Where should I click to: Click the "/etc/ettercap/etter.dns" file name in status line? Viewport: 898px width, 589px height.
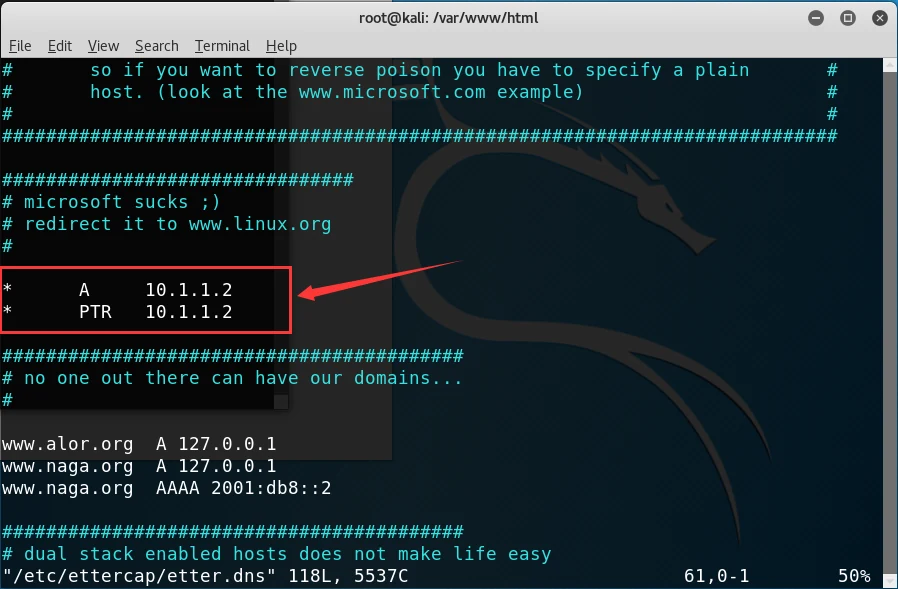139,576
